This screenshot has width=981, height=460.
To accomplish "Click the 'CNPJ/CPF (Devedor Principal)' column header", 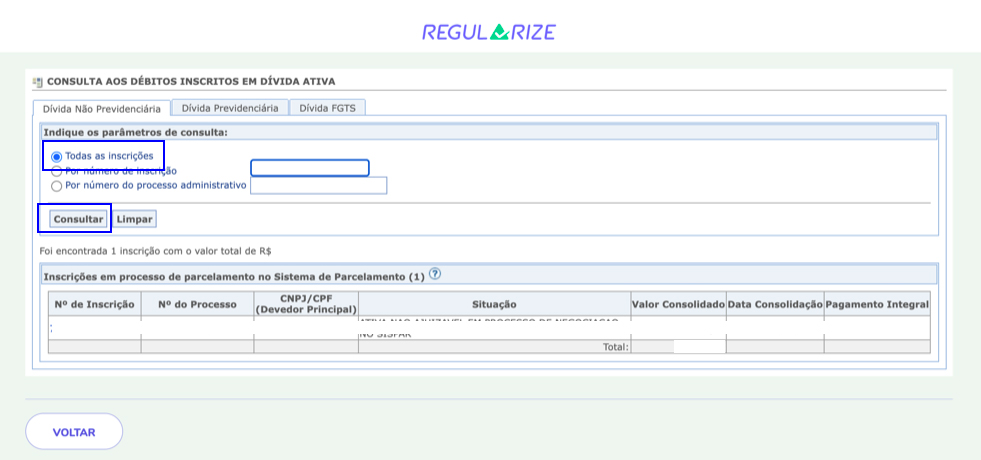I will click(x=306, y=304).
